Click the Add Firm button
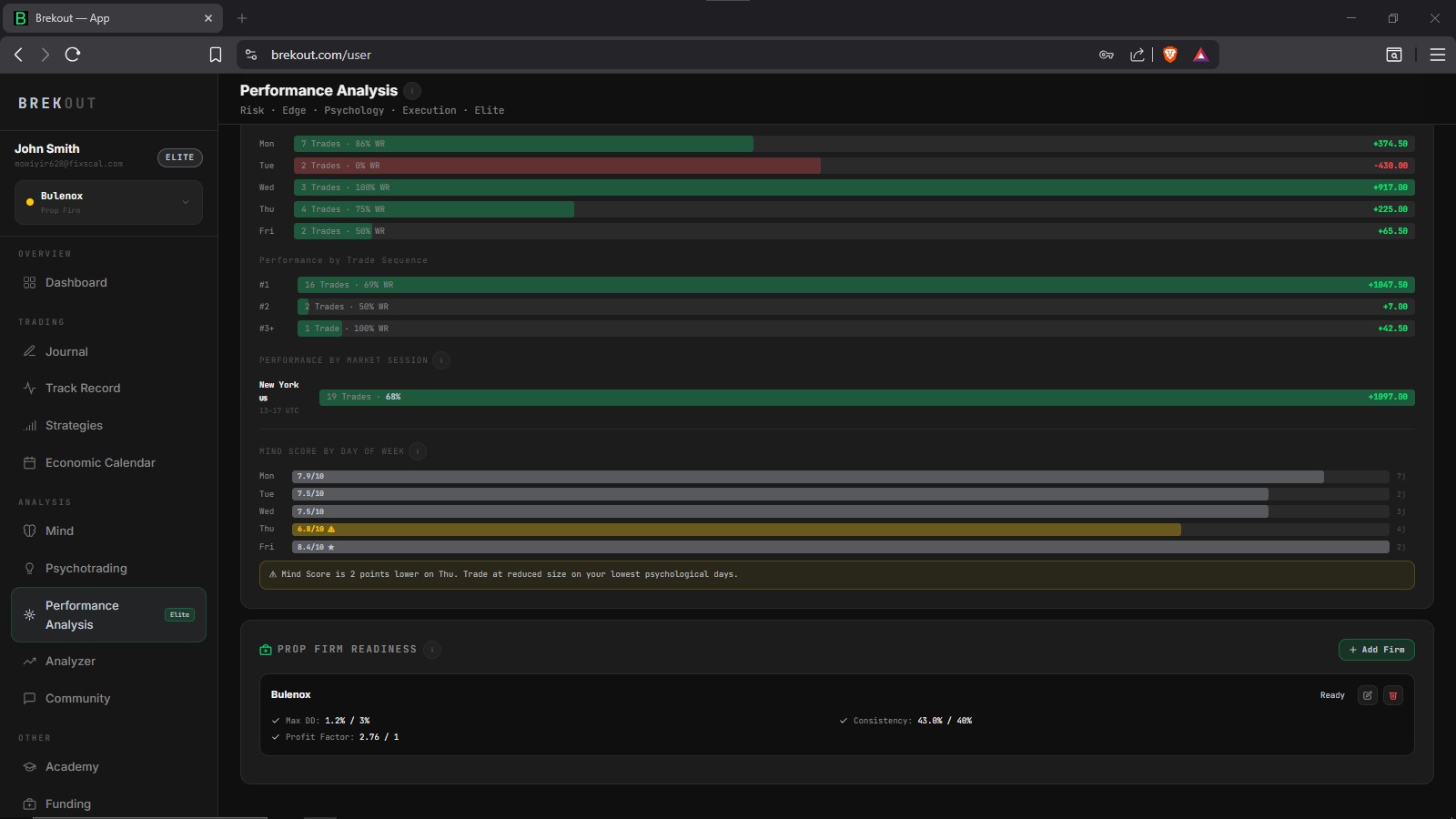The height and width of the screenshot is (819, 1456). click(x=1376, y=650)
